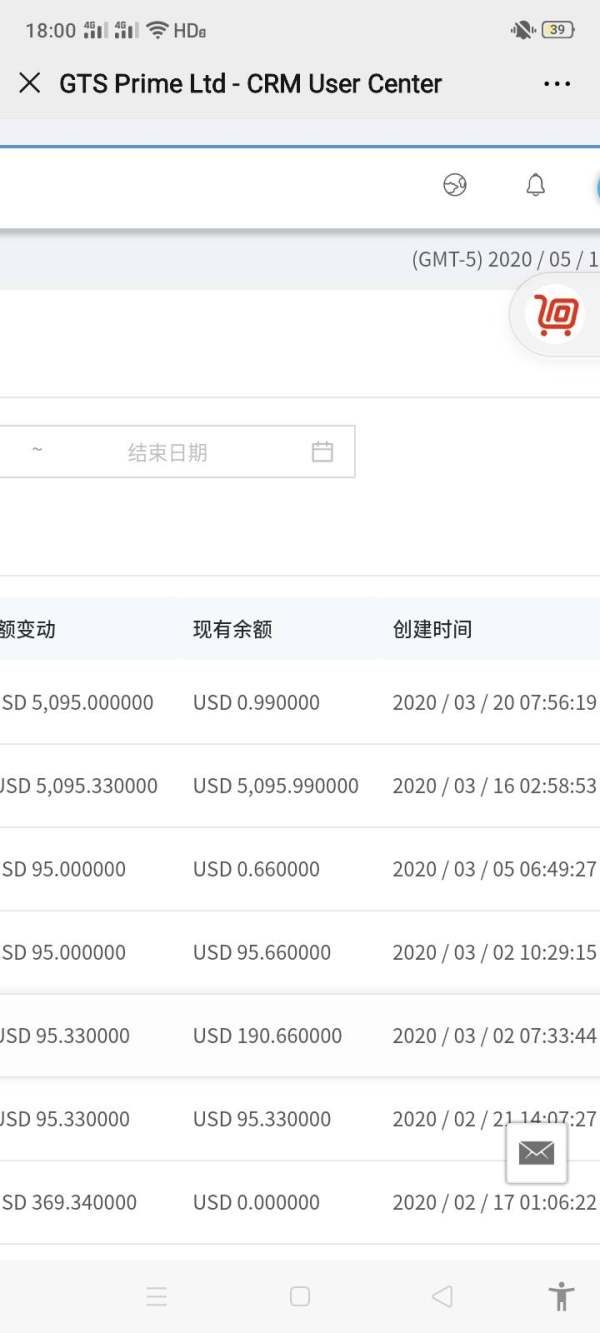This screenshot has width=600, height=1333.
Task: Select timestamp 2020 / 03 / 05 06:49:27
Action: (495, 869)
